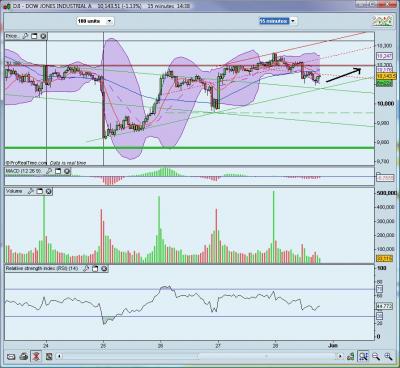Open RSI indicator settings wrench
This screenshot has width=400, height=368.
(86, 269)
